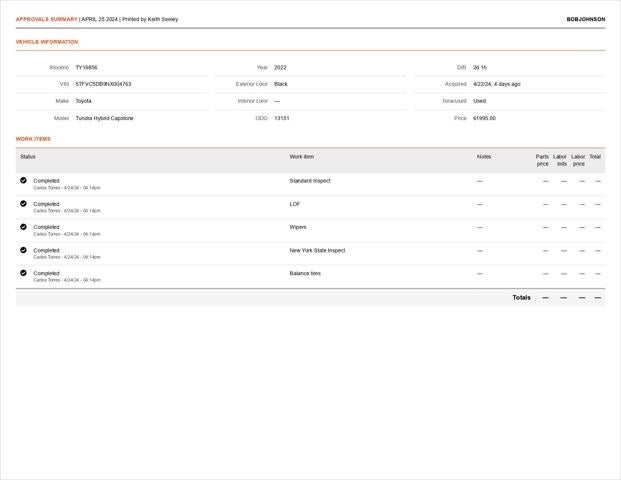
Task: Select the price value 61995.00
Action: (484, 118)
